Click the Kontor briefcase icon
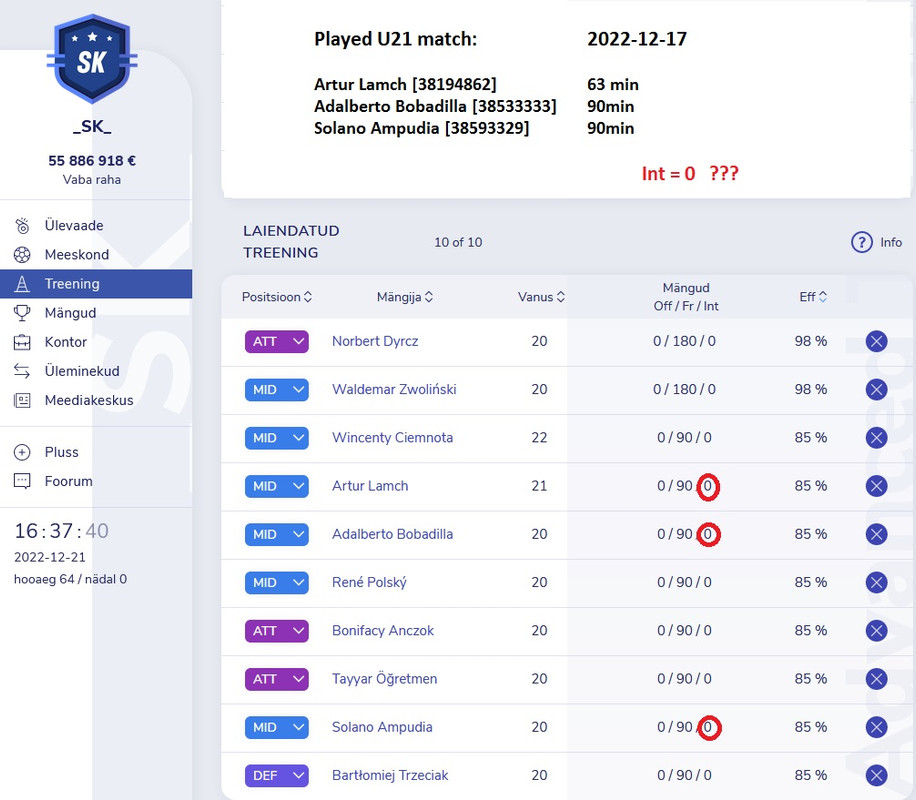This screenshot has width=916, height=800. (22, 342)
